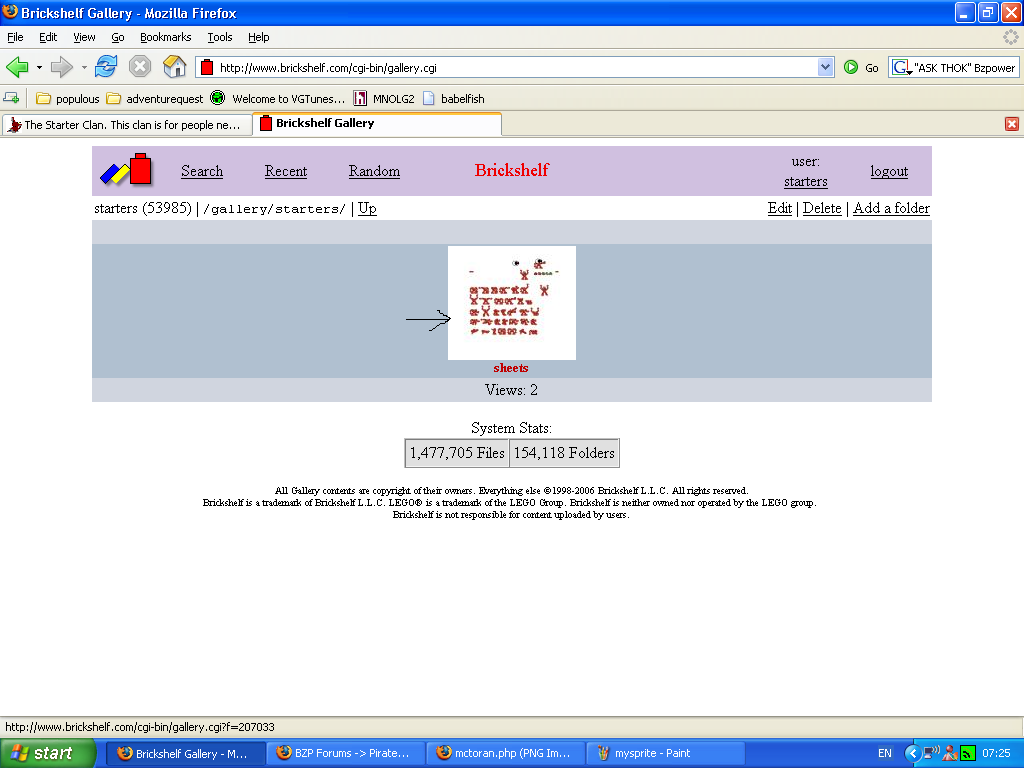Click the network connection tray icon

pos(931,753)
